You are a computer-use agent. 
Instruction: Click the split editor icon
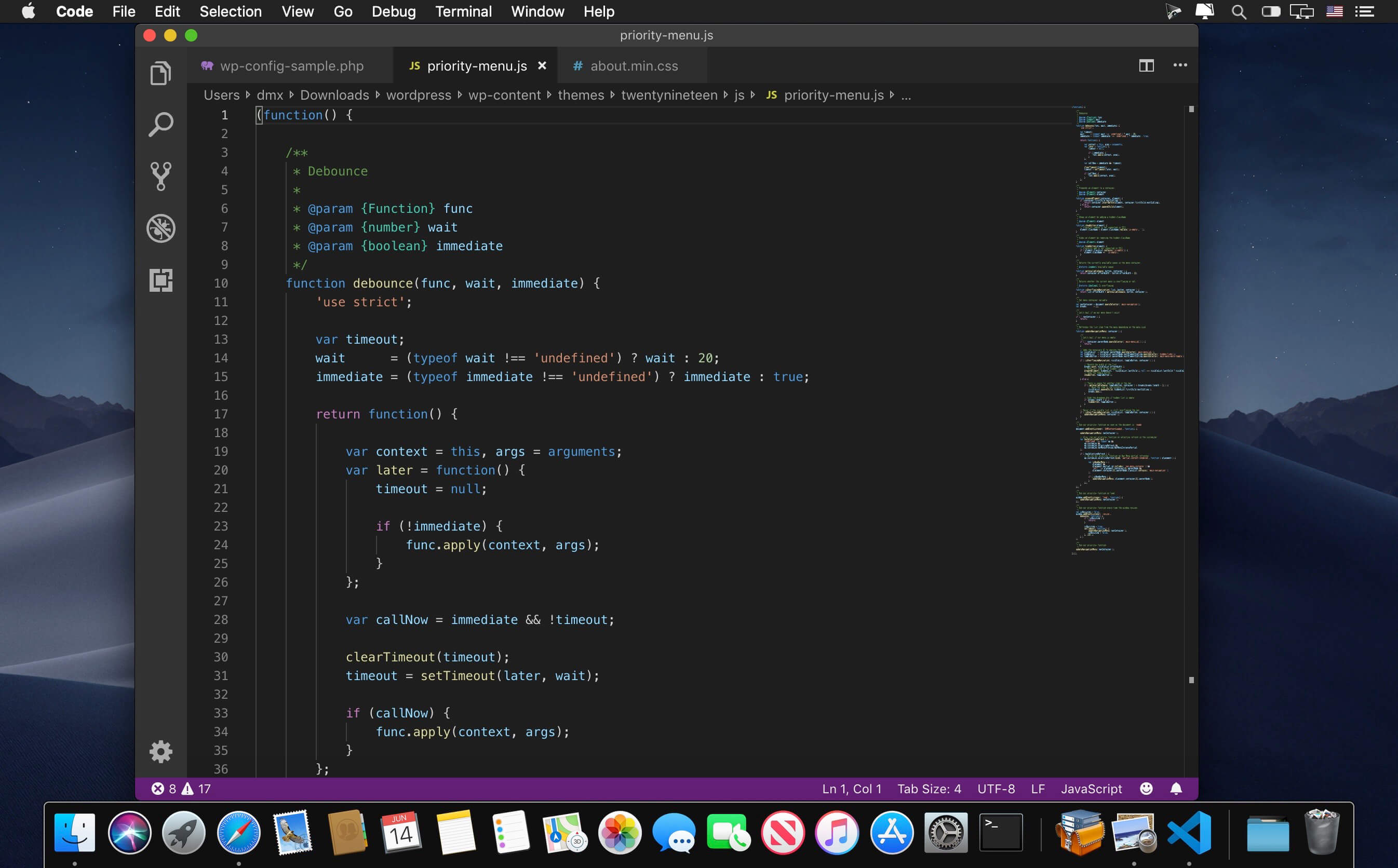tap(1146, 65)
